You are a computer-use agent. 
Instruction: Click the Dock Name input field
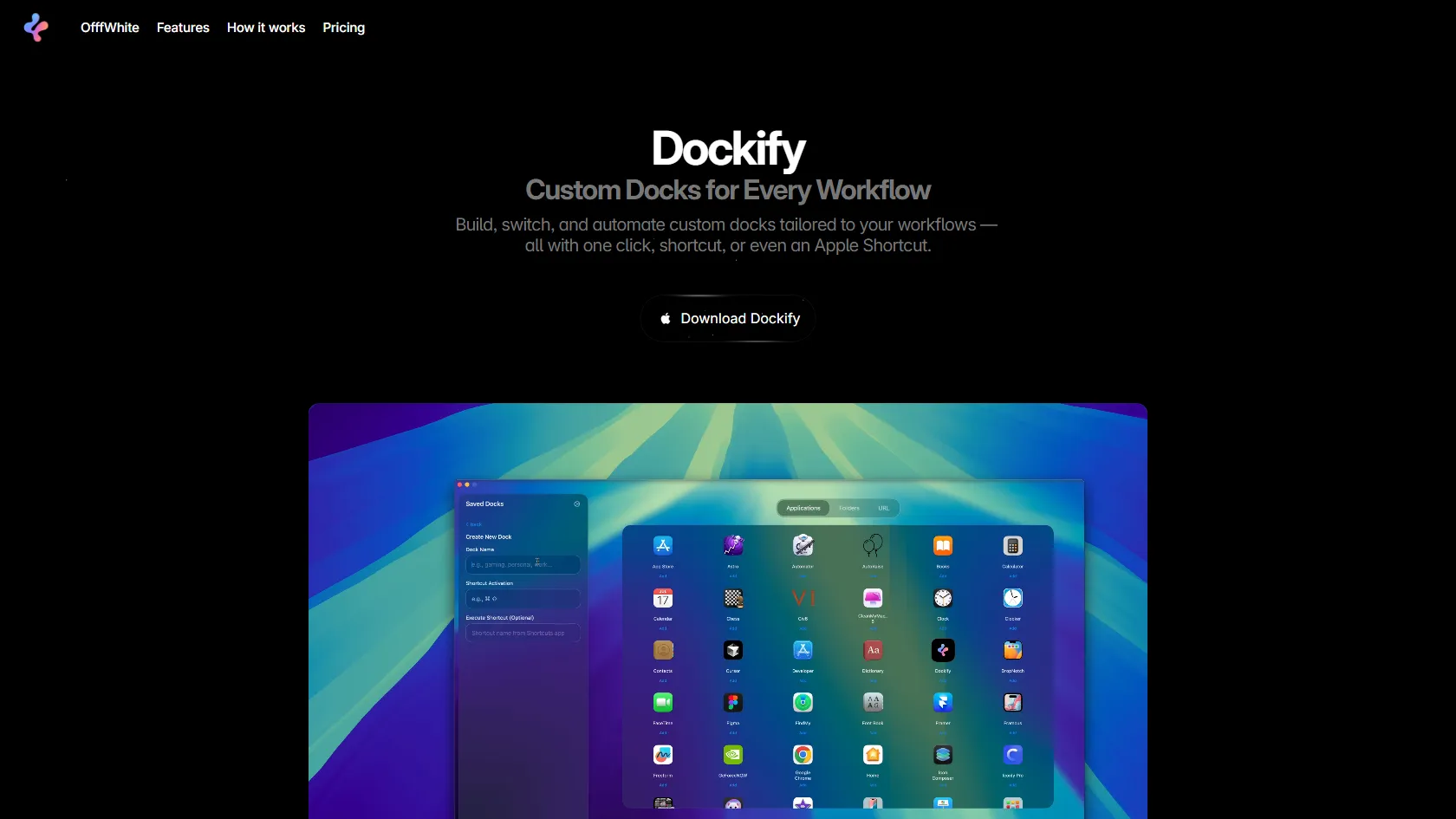pos(522,564)
